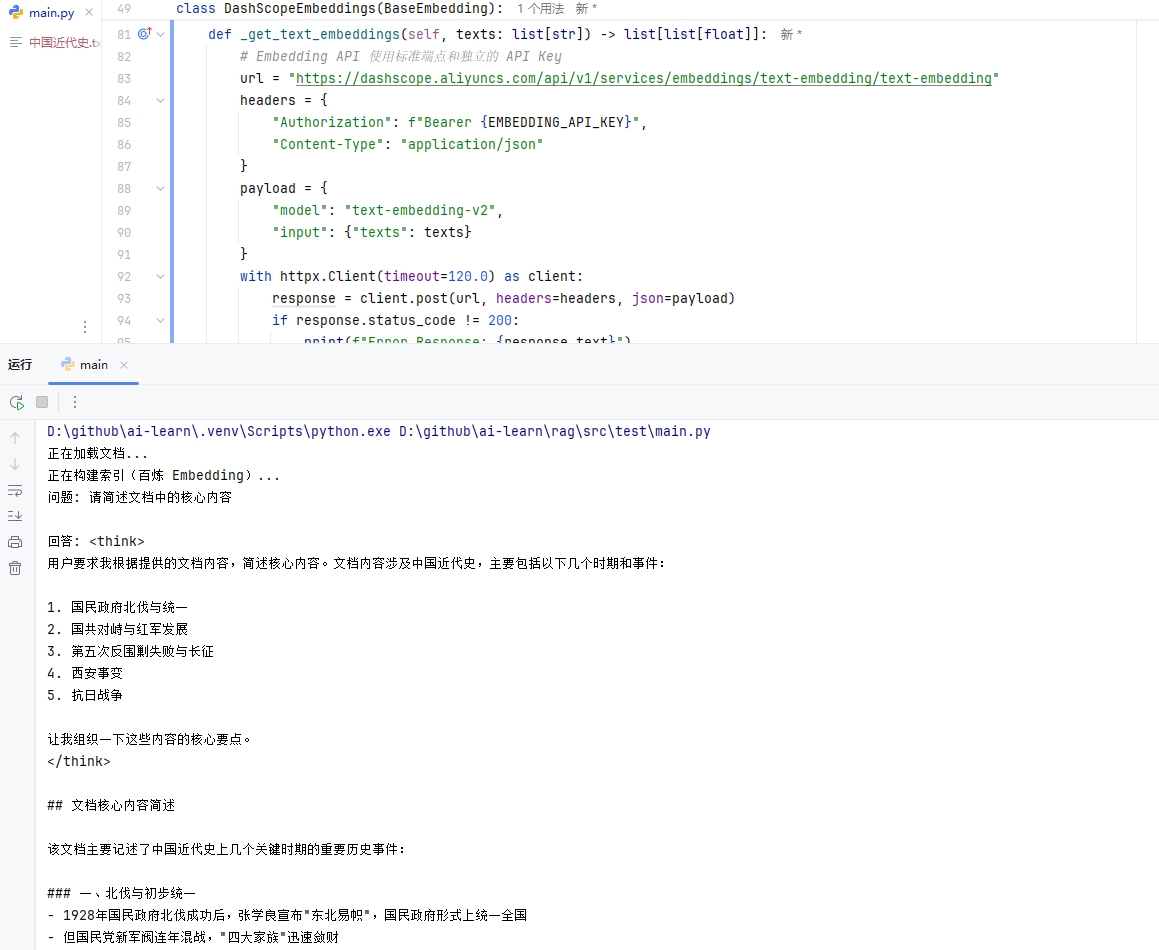Open more options in the Run toolbar
The width and height of the screenshot is (1159, 950).
coord(75,402)
